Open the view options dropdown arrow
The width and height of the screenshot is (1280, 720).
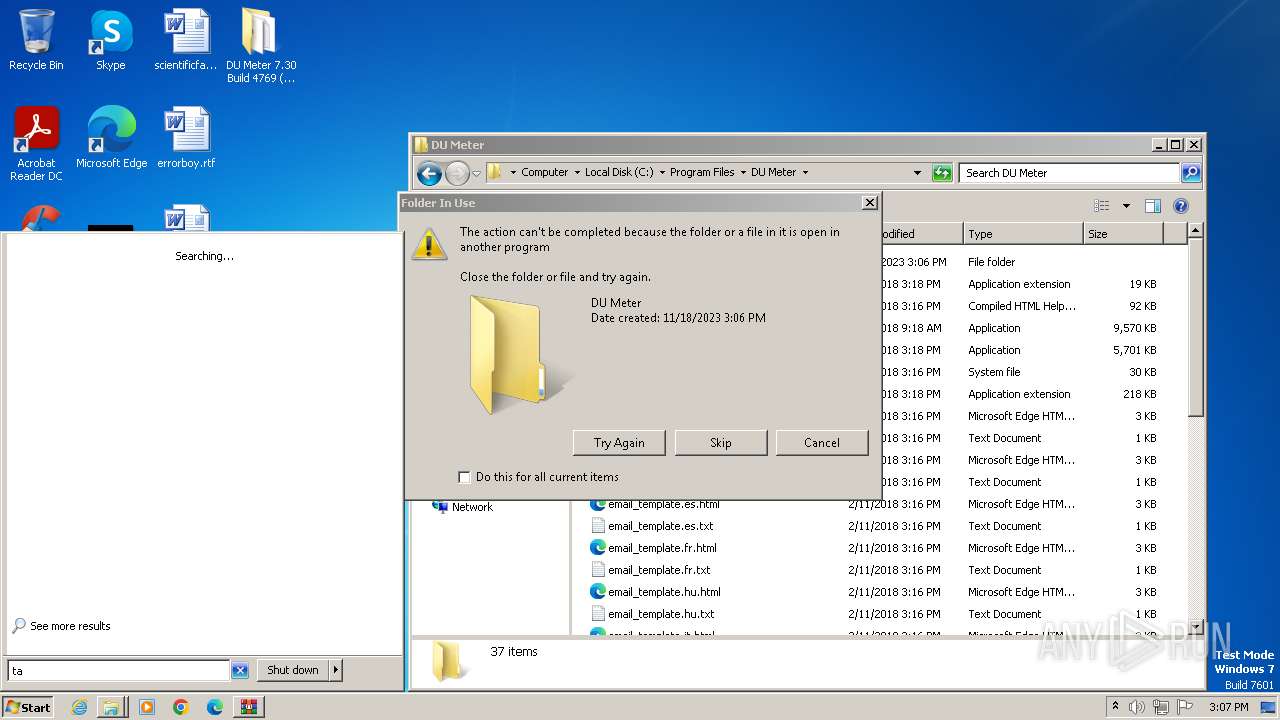[x=1126, y=206]
